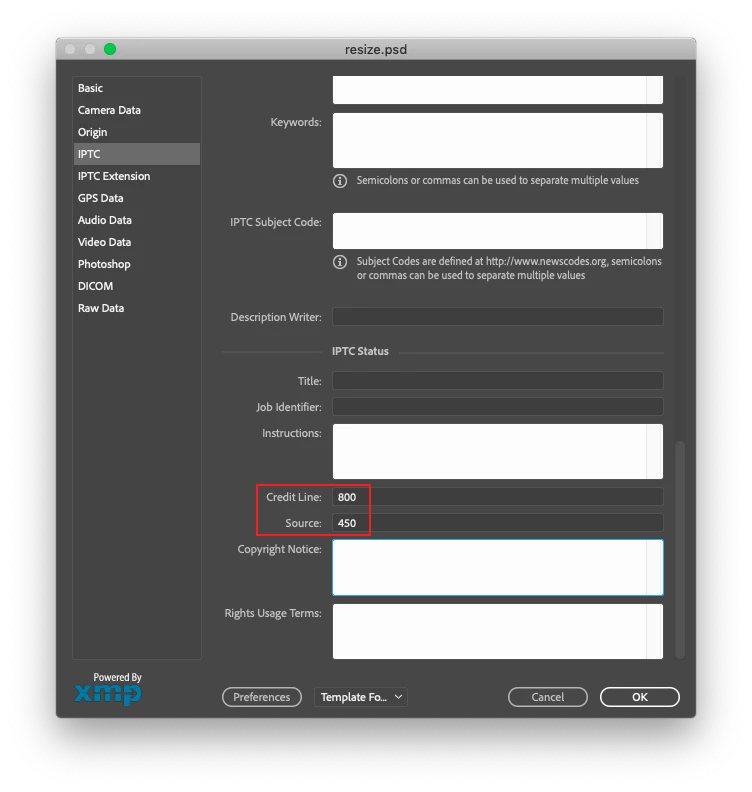Switch to the Camera Data section
This screenshot has height=792, width=752.
pos(136,110)
